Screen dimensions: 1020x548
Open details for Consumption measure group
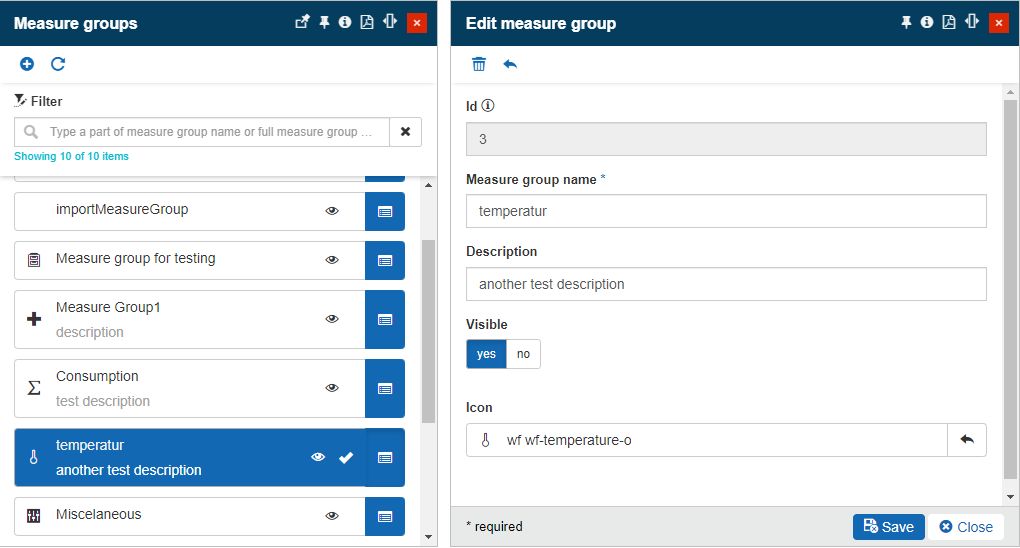click(385, 388)
